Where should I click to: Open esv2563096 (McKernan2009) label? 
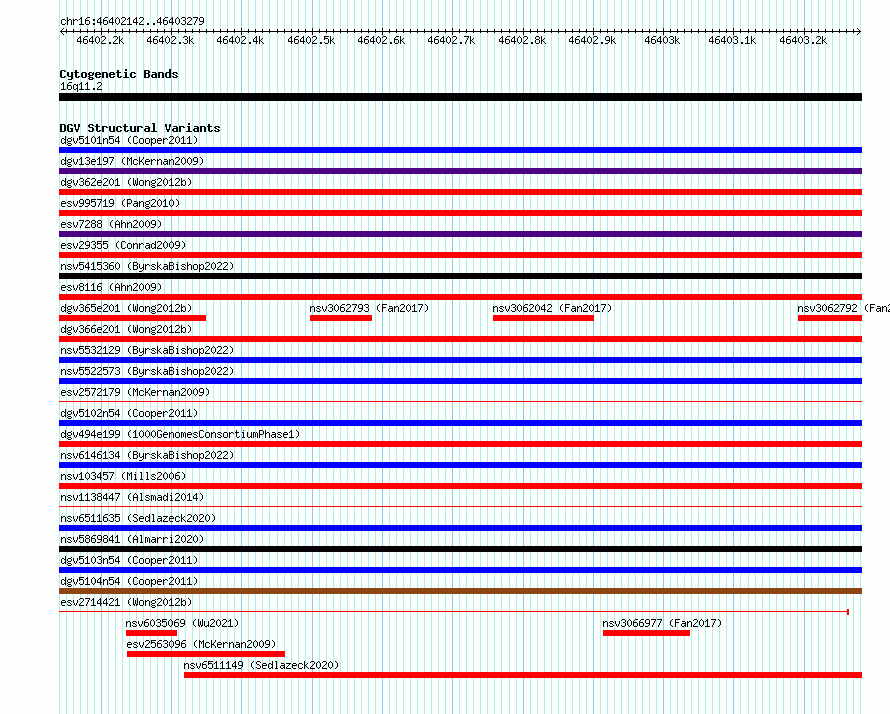pyautogui.click(x=201, y=644)
